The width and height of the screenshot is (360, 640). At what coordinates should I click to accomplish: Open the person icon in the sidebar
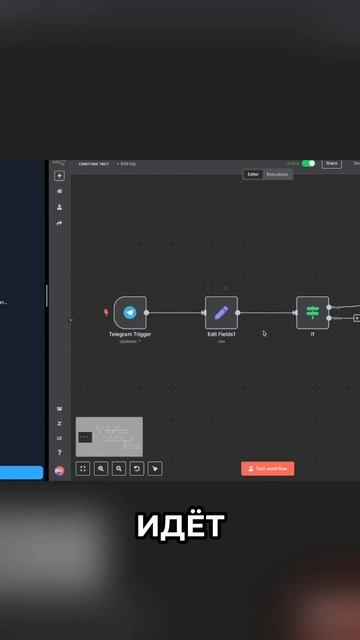click(x=60, y=207)
